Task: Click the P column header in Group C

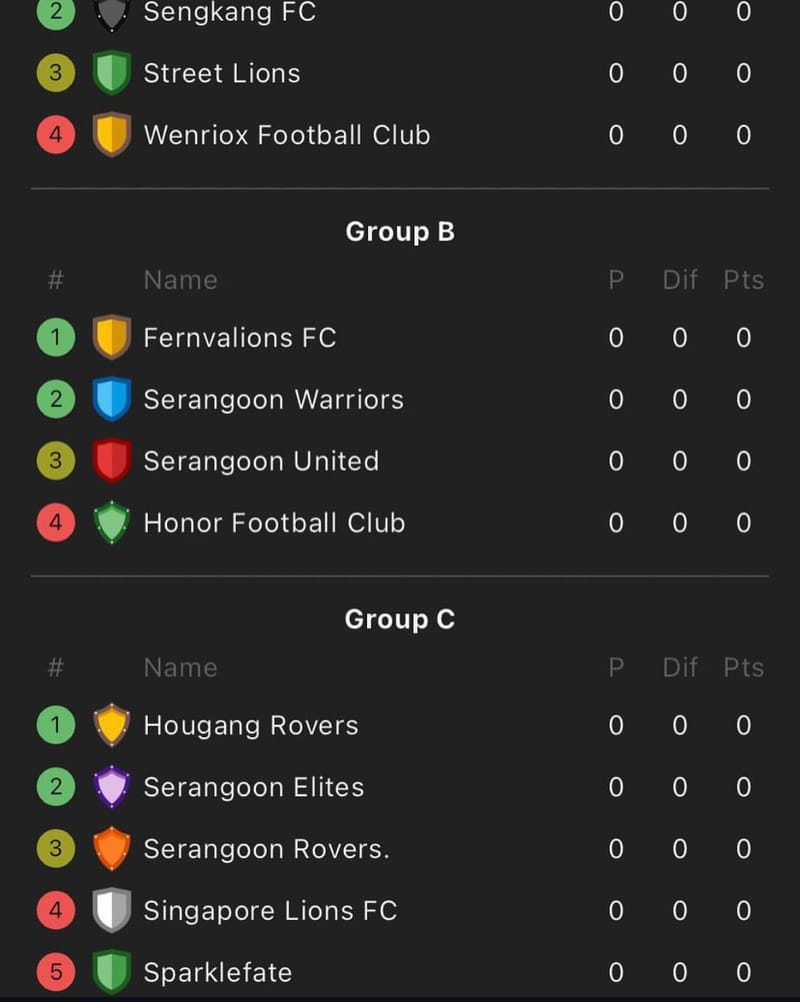Action: [x=615, y=668]
